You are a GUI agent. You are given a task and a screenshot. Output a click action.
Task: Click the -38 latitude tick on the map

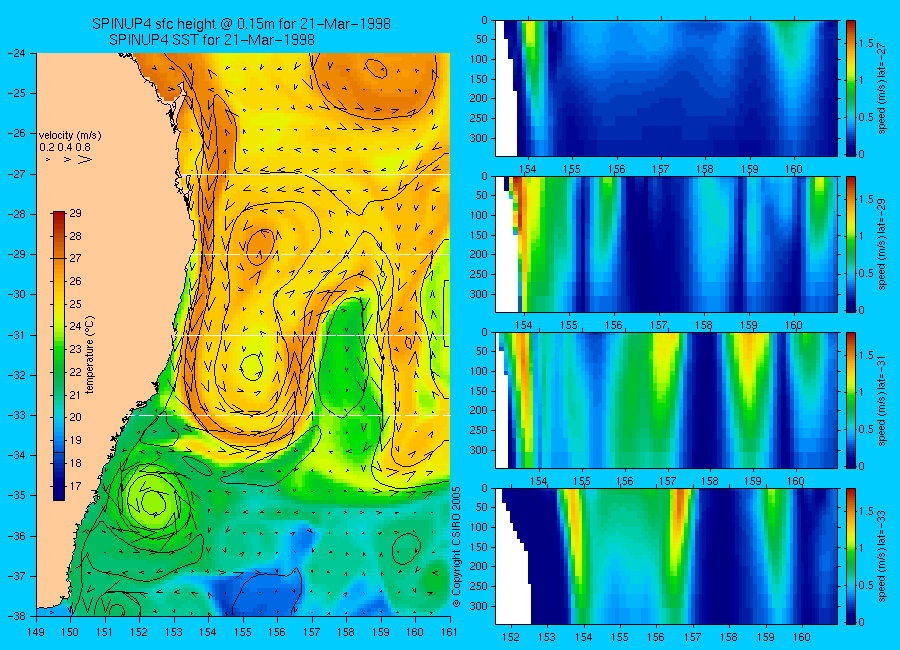click(17, 616)
